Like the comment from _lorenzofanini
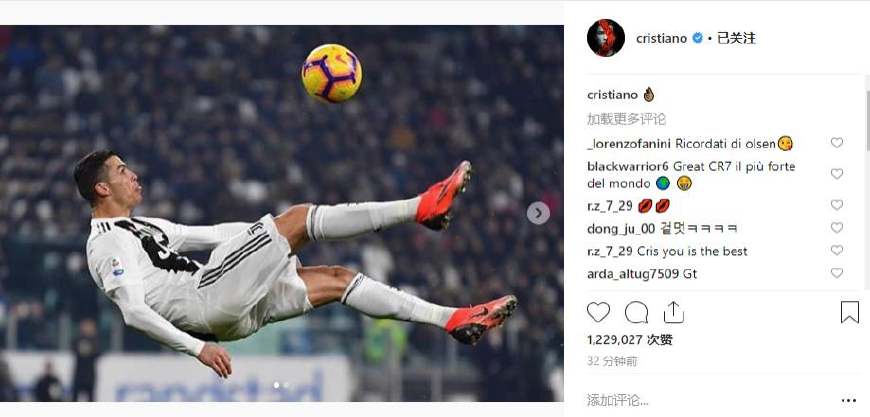 pyautogui.click(x=837, y=143)
